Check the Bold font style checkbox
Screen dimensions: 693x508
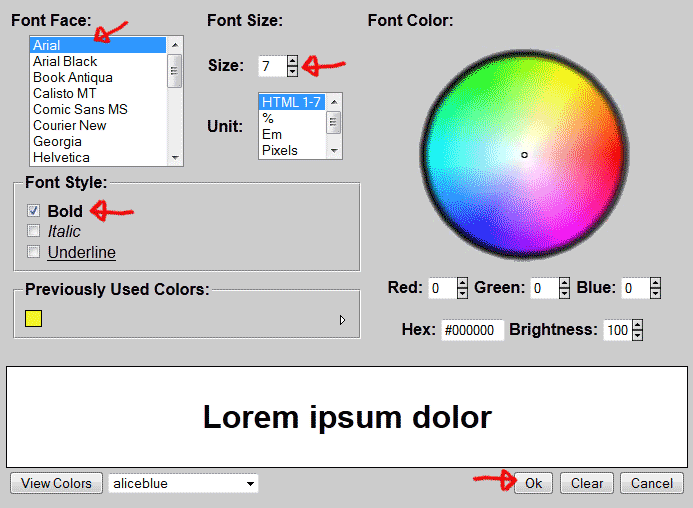coord(33,211)
